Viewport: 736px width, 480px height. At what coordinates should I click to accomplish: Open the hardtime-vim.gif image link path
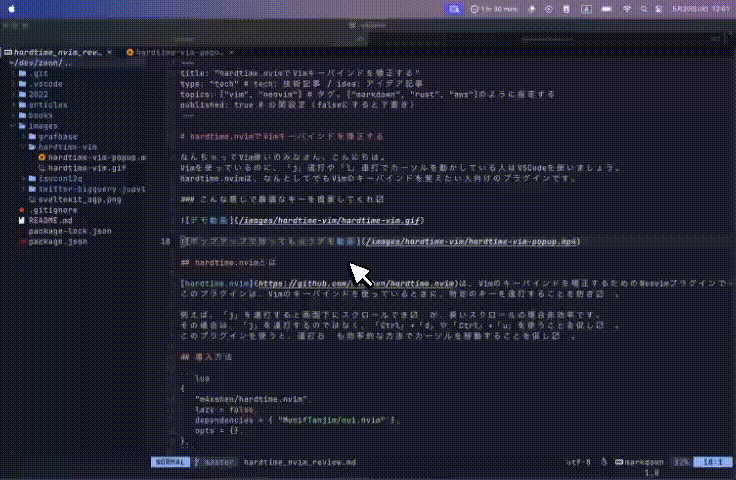(329, 221)
